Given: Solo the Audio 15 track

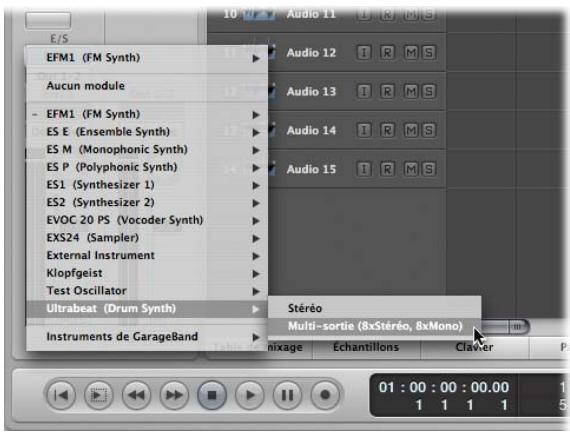Looking at the screenshot, I should point(429,169).
